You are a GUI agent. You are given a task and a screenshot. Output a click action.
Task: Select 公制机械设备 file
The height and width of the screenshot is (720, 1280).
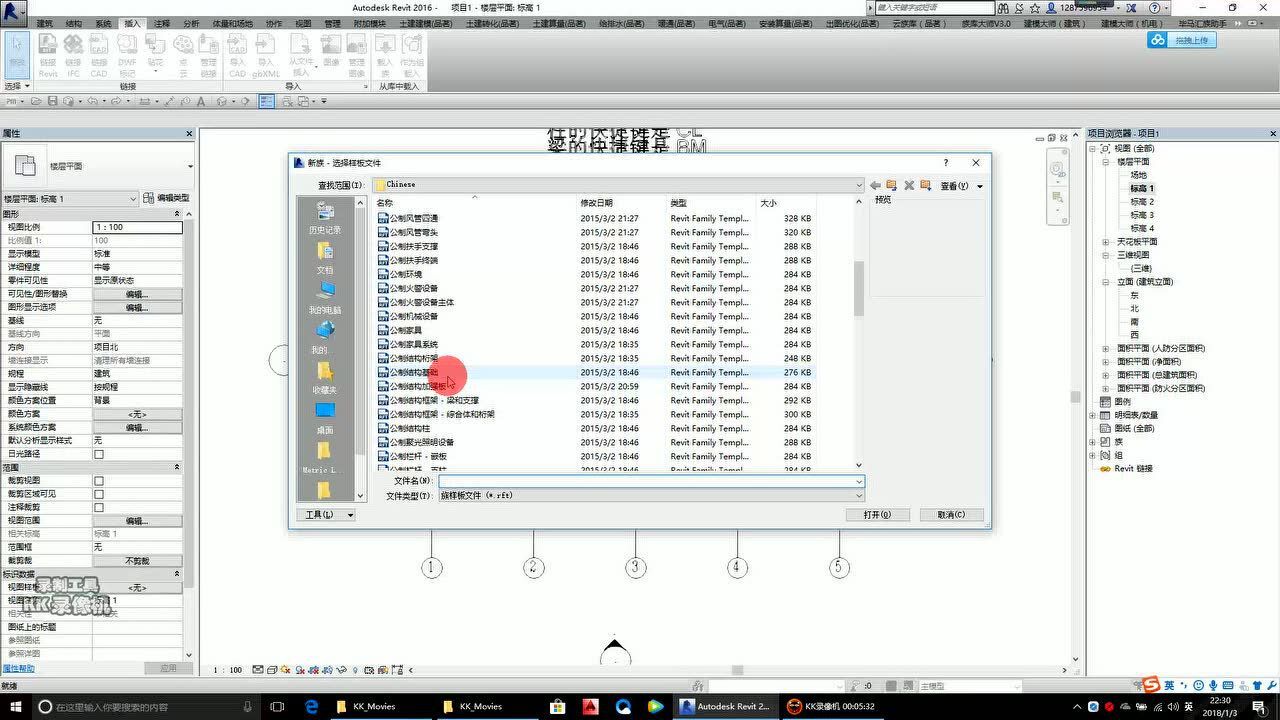click(407, 316)
